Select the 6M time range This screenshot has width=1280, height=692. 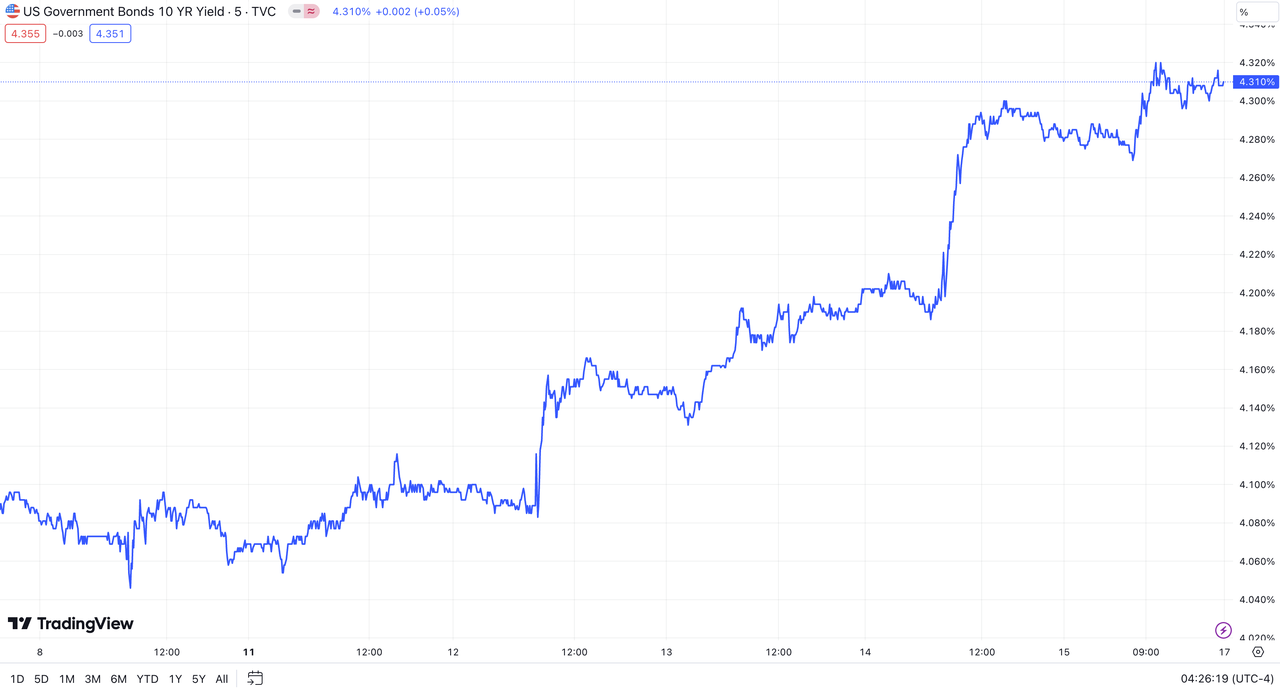[118, 679]
